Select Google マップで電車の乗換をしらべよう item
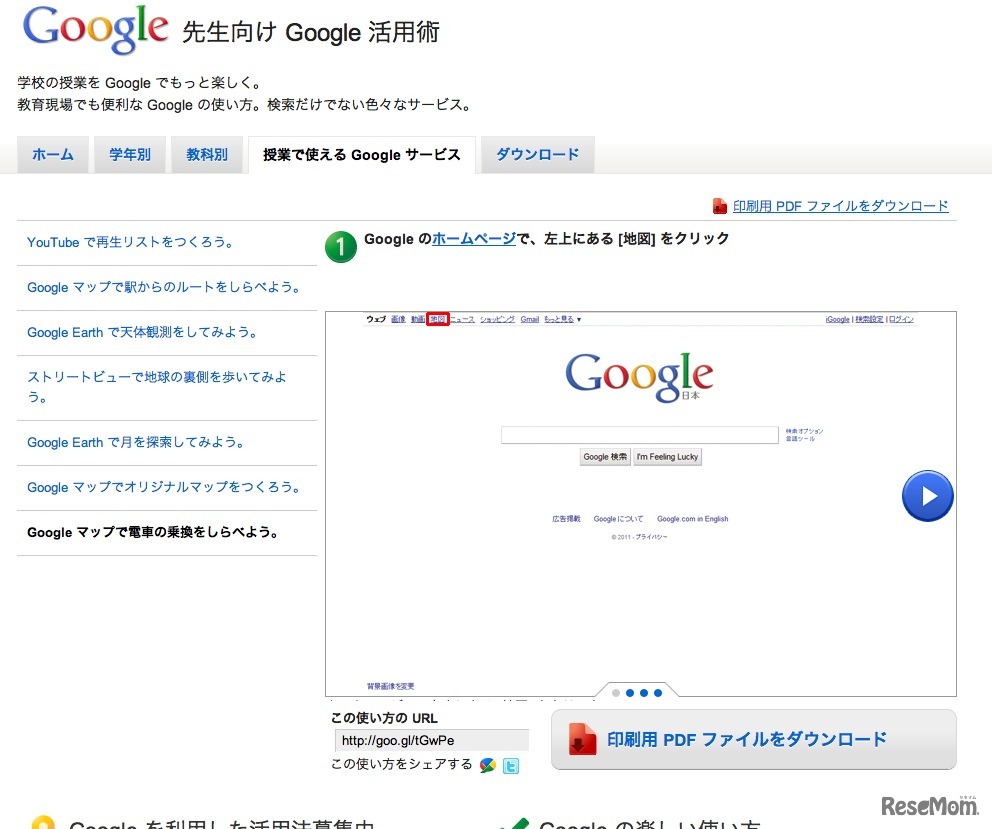992x829 pixels. [x=153, y=532]
